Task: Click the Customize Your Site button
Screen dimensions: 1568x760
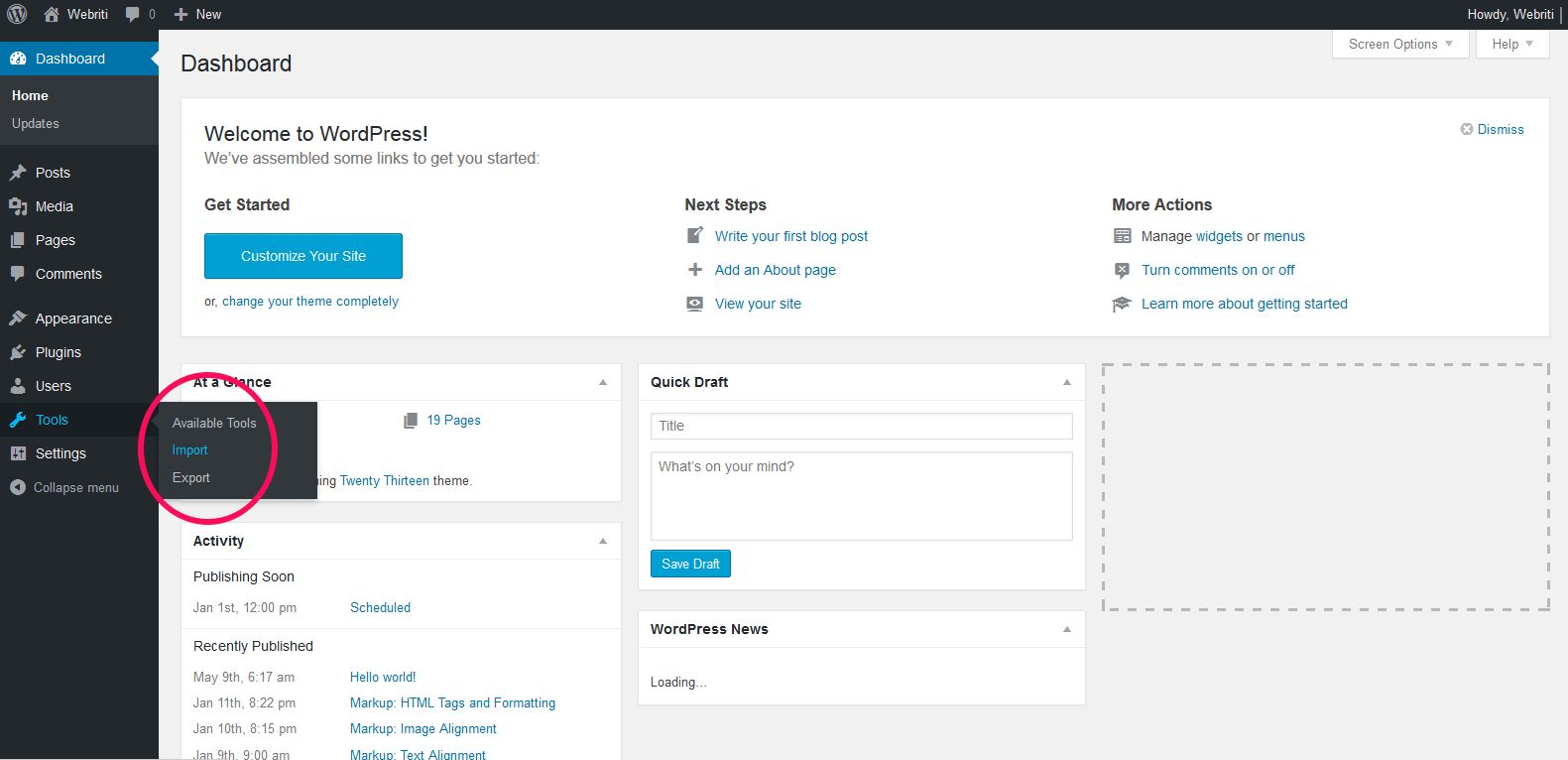Action: click(303, 256)
